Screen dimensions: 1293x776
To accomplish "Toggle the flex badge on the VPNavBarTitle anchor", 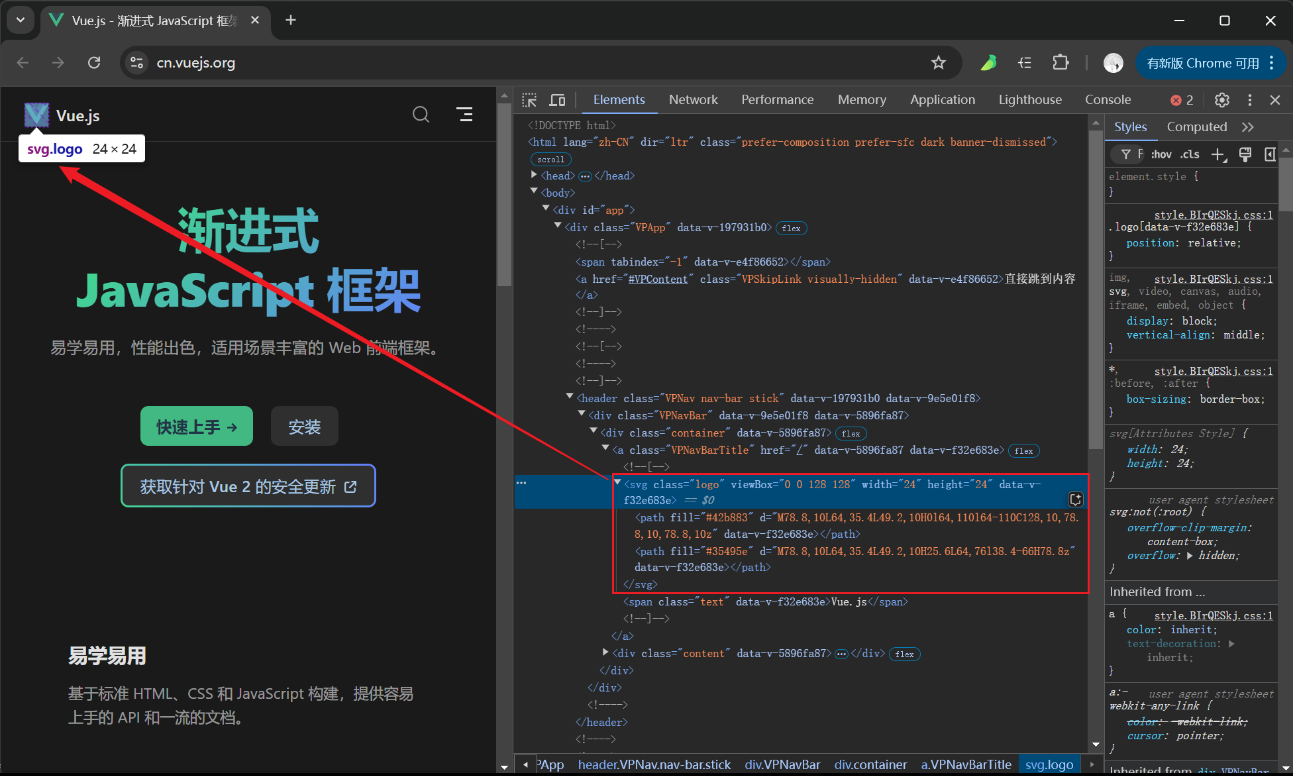I will [1024, 451].
